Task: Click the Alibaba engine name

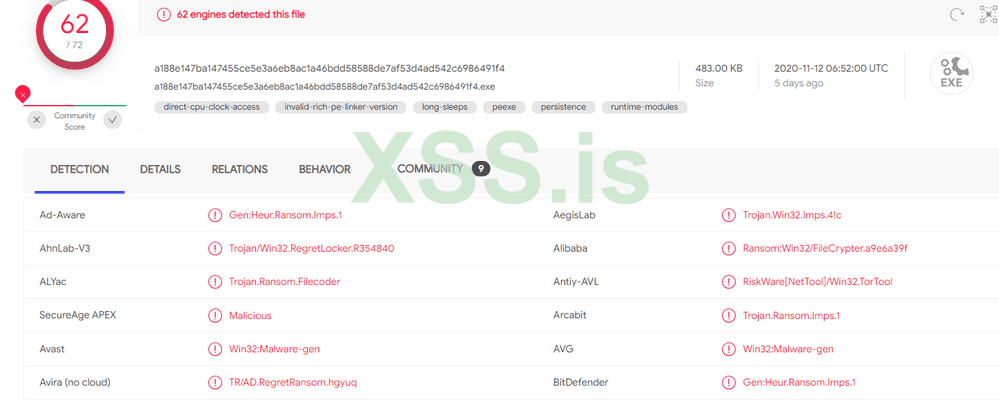Action: [x=570, y=248]
